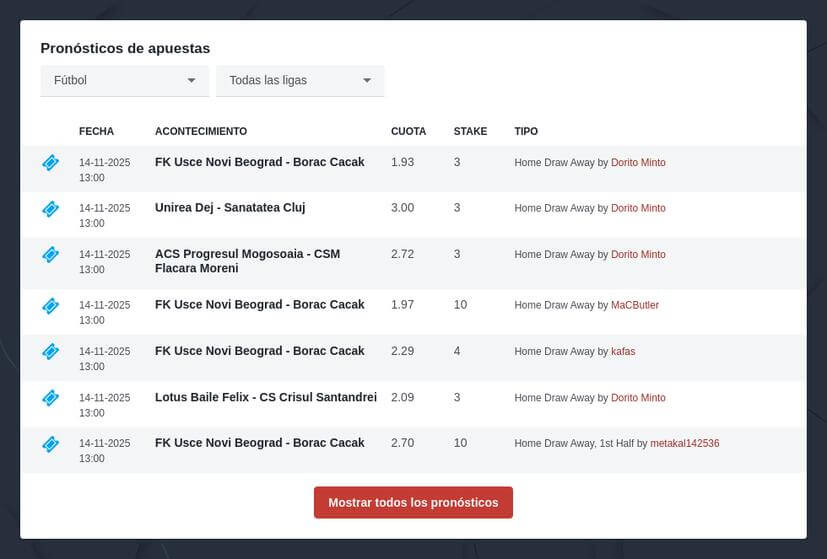Image resolution: width=827 pixels, height=559 pixels.
Task: Select ACS Progresul Mogosoaia - CSM Flacara Moreni event
Action: click(x=247, y=261)
